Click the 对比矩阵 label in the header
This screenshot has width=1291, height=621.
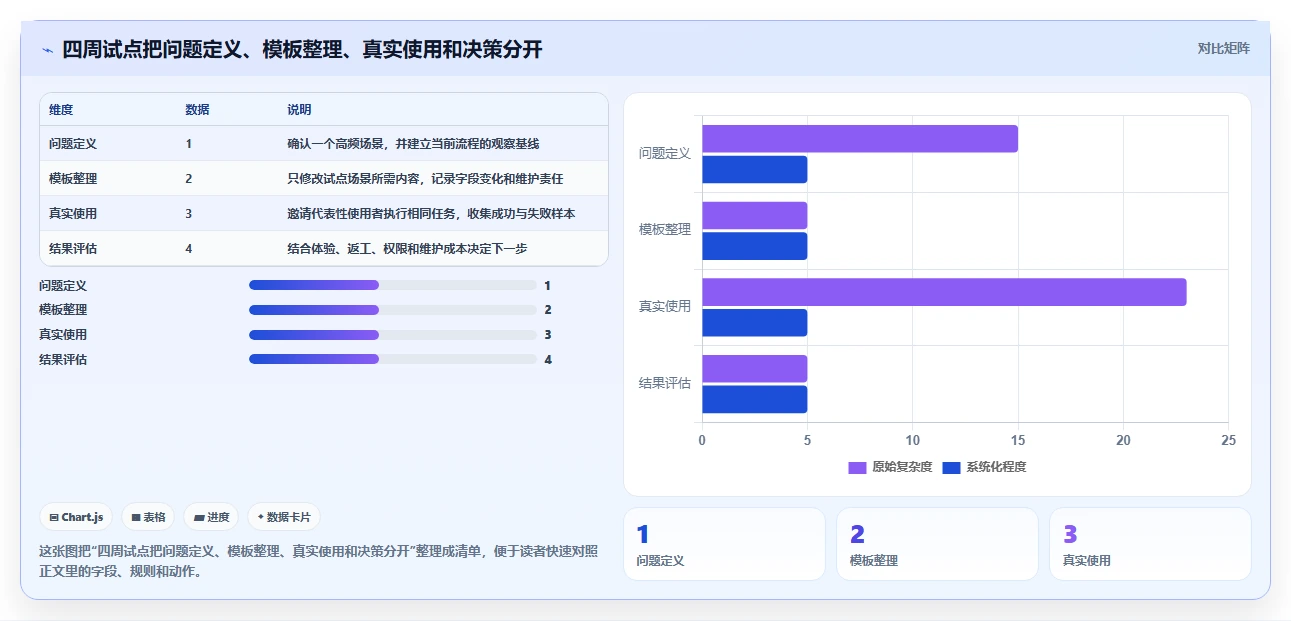point(1223,48)
